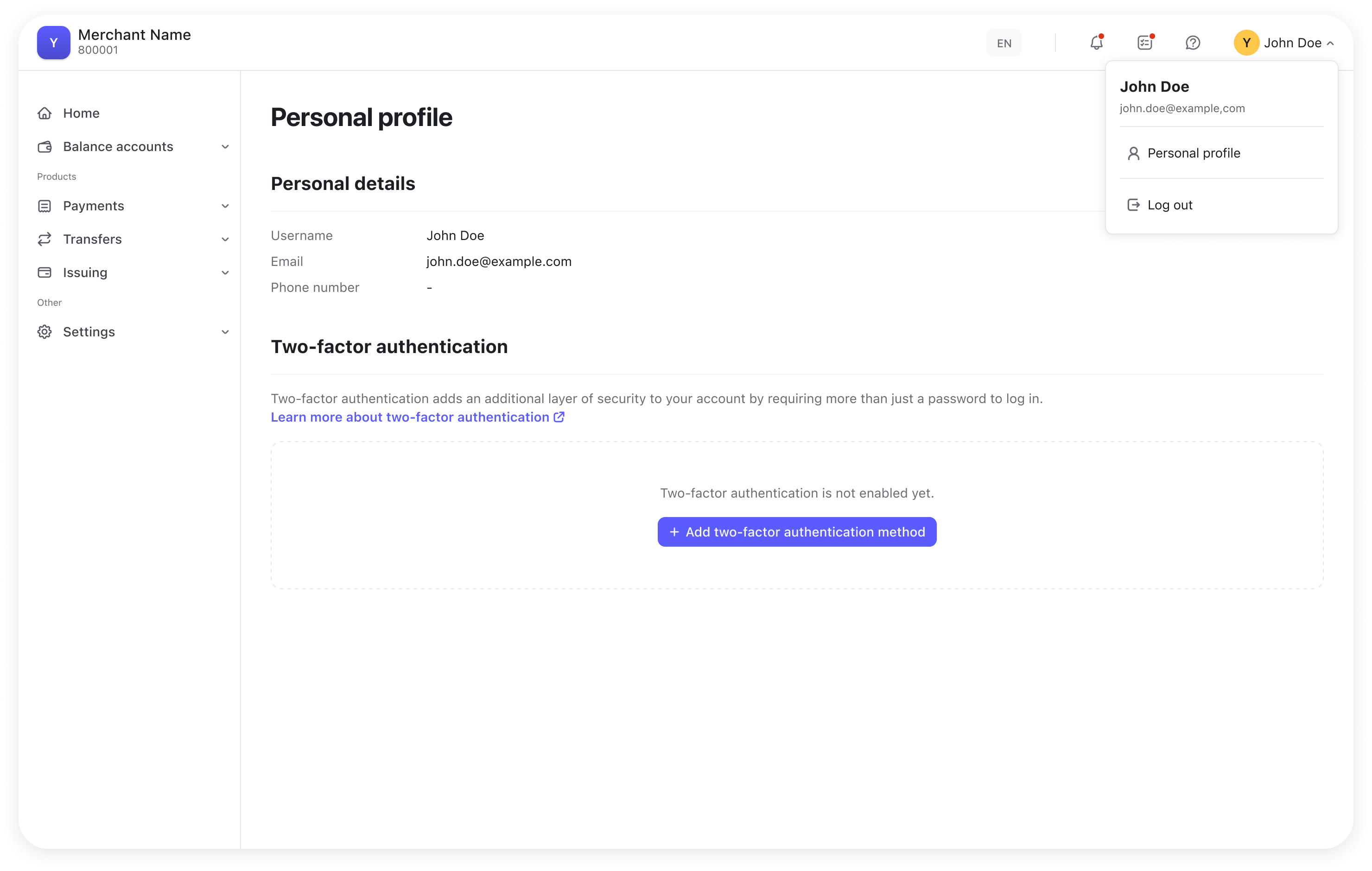Select the Home icon in the sidebar
This screenshot has width=1372, height=871.
coord(45,113)
